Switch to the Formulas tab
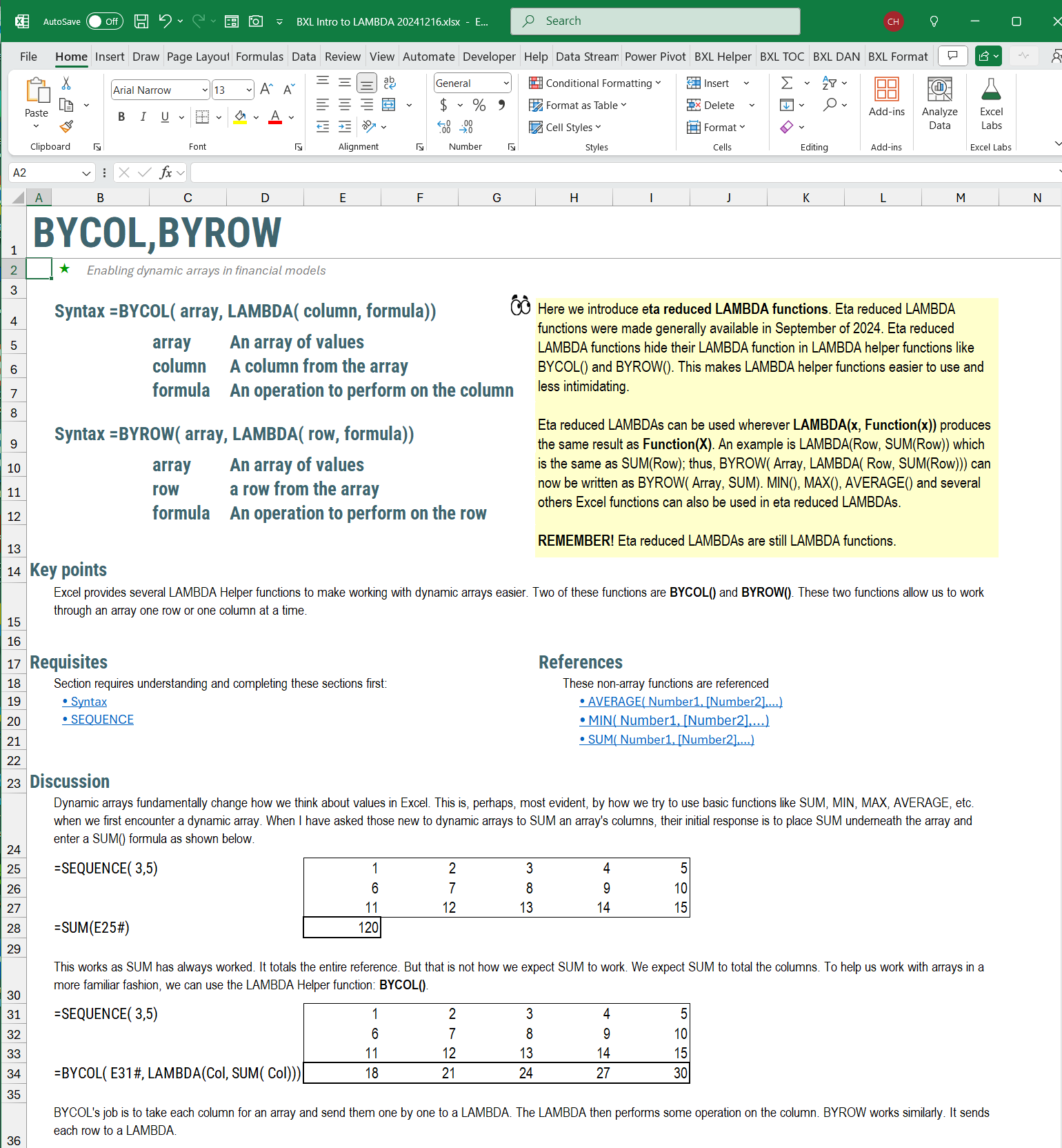This screenshot has width=1062, height=1148. pos(259,57)
